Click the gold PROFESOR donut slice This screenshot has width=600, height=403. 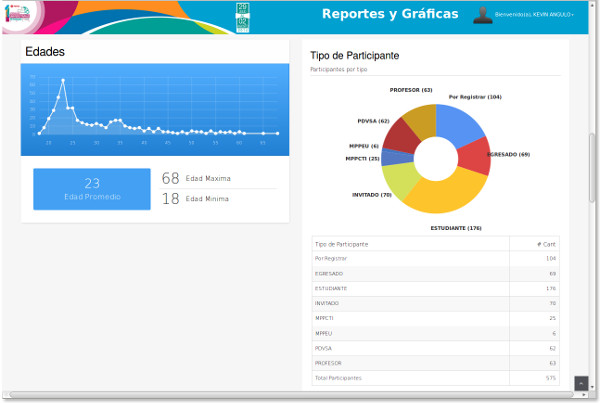[421, 121]
